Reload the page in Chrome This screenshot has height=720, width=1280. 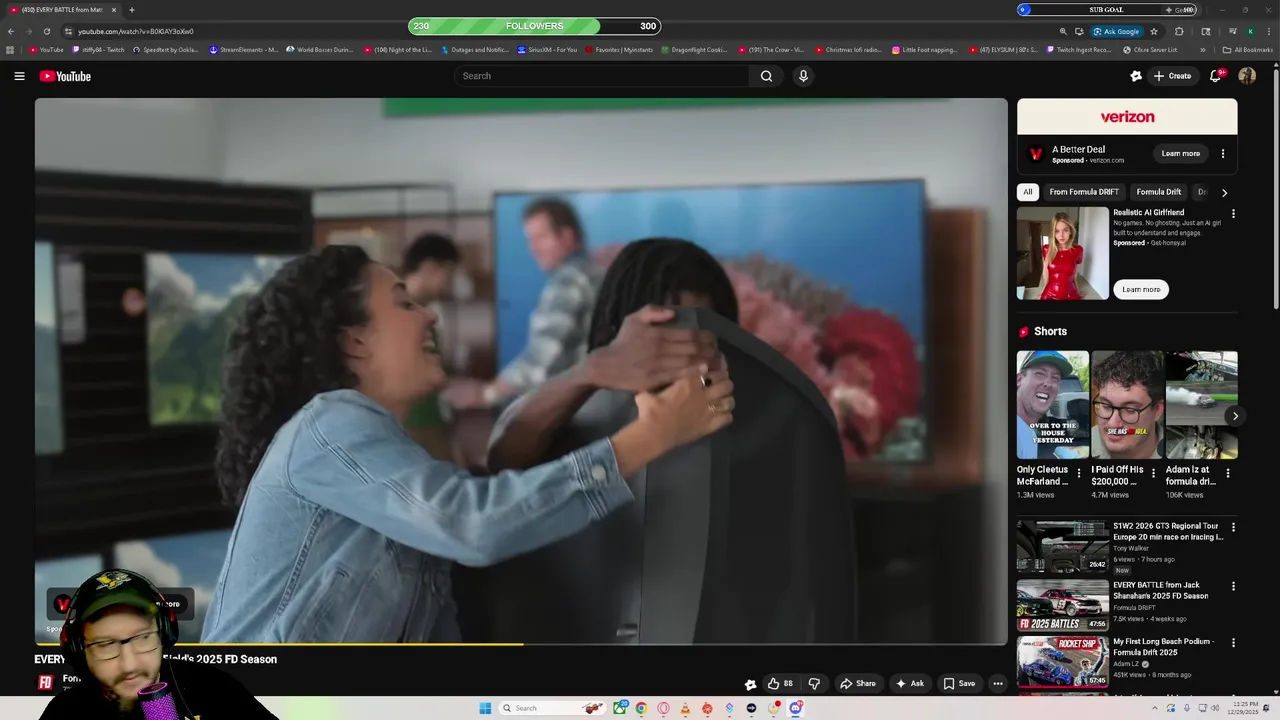click(46, 31)
